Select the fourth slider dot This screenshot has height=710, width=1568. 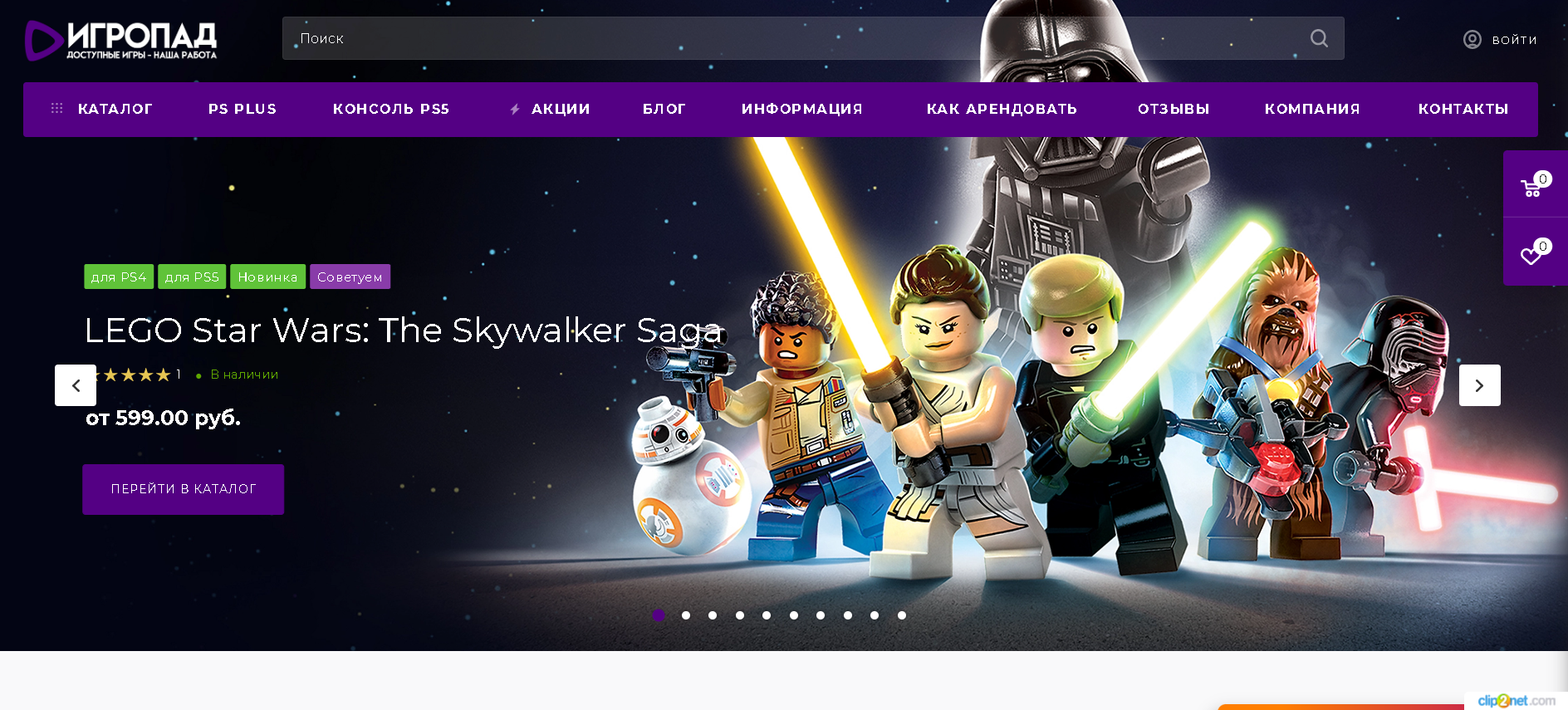click(740, 615)
